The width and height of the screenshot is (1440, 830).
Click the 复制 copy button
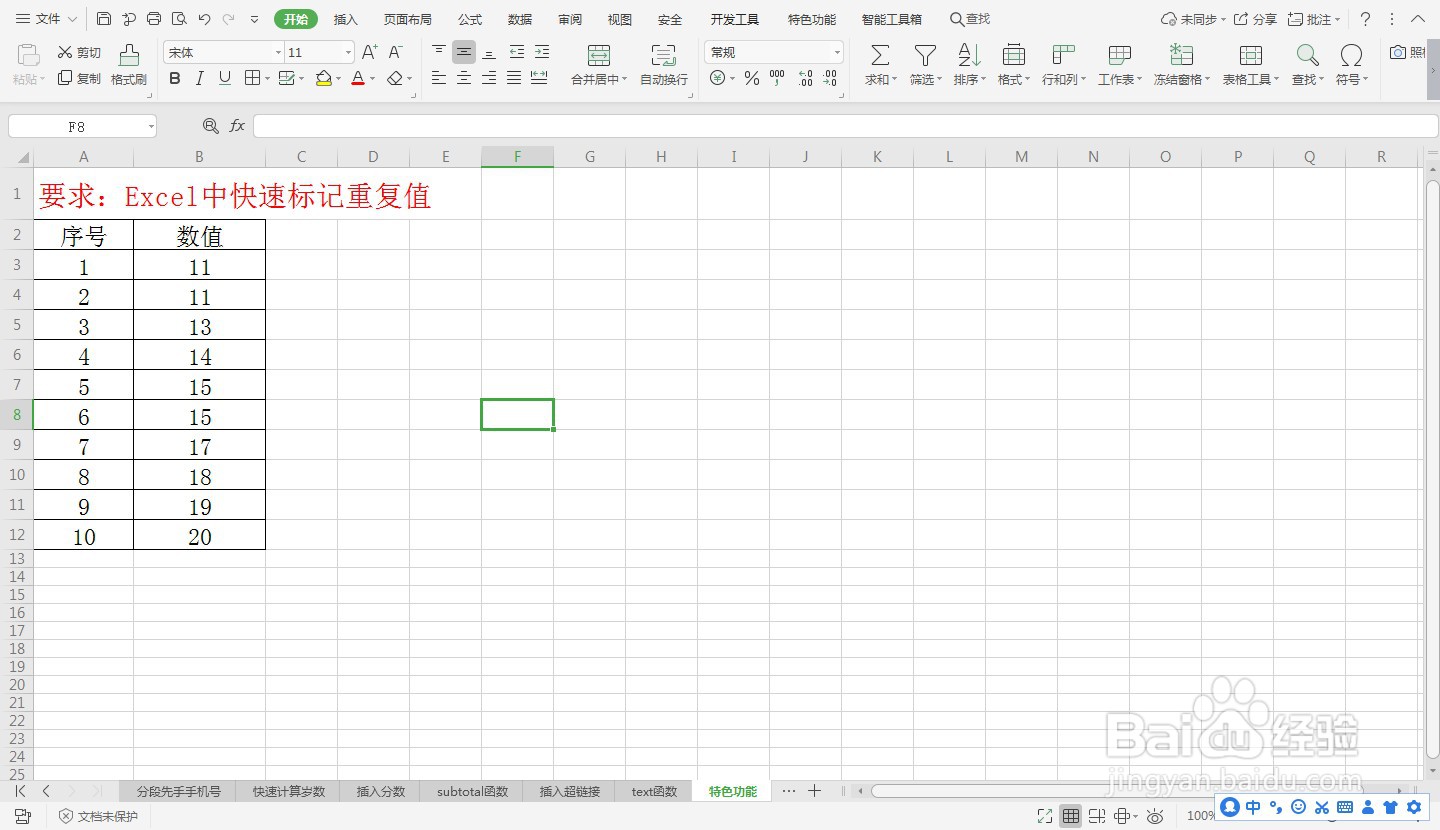79,78
